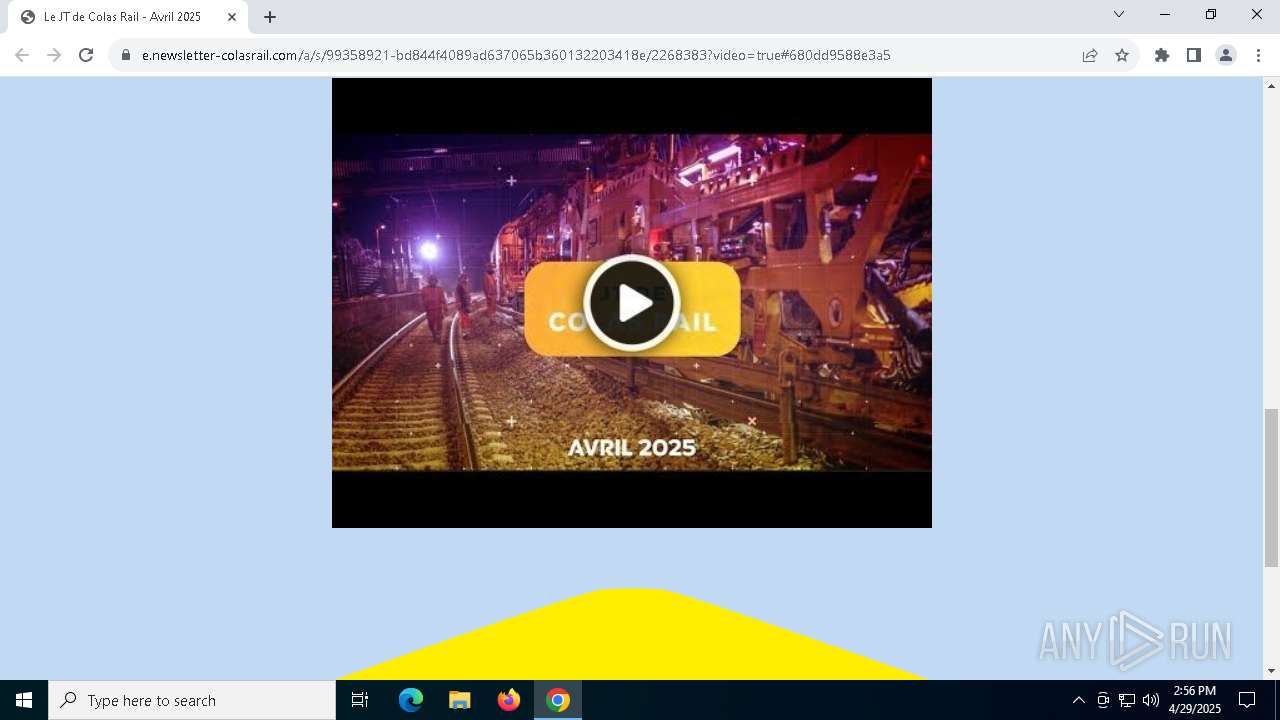Open a new browser tab
The width and height of the screenshot is (1280, 720).
coord(270,17)
